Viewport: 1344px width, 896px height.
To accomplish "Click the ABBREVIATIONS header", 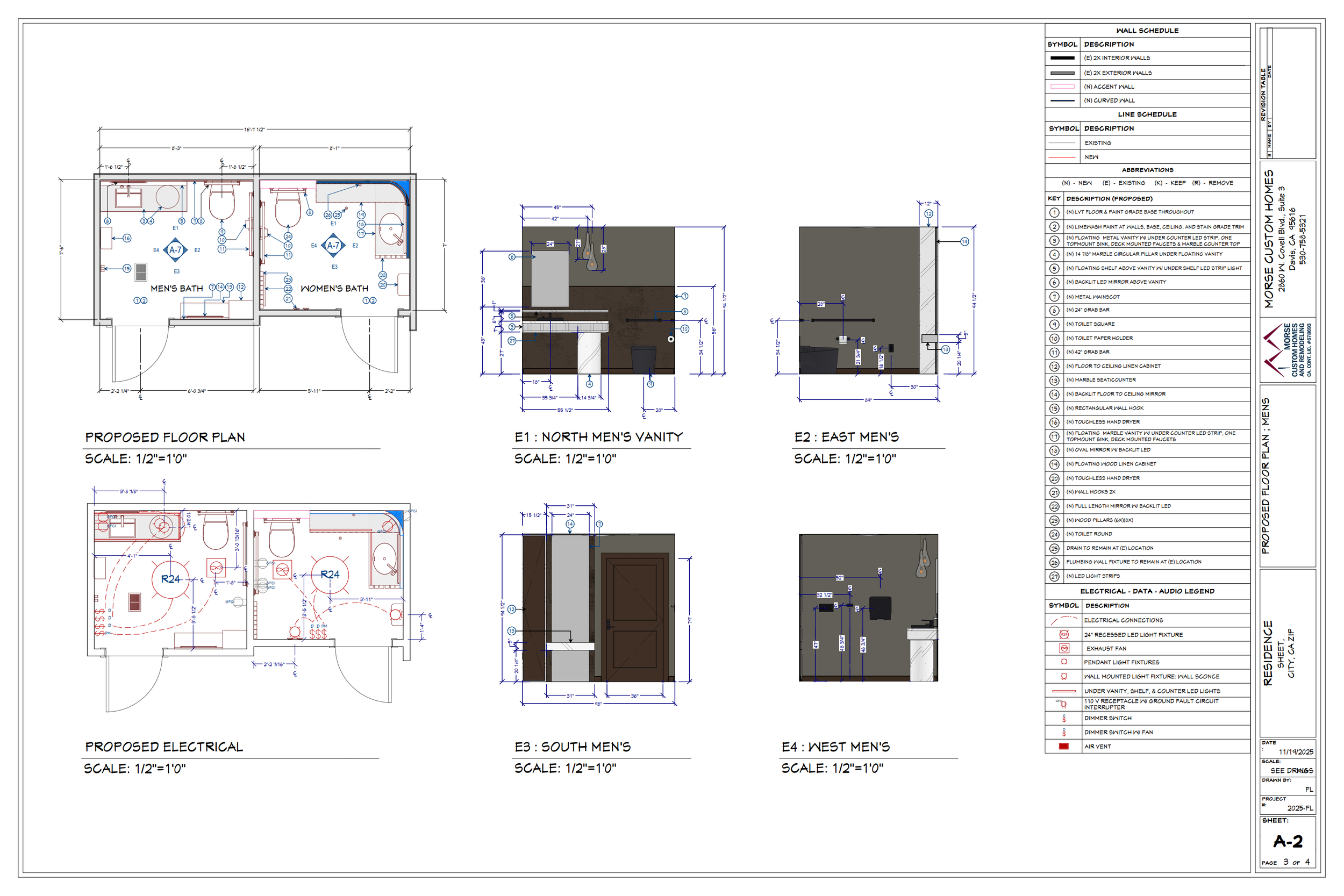I will [x=1147, y=170].
